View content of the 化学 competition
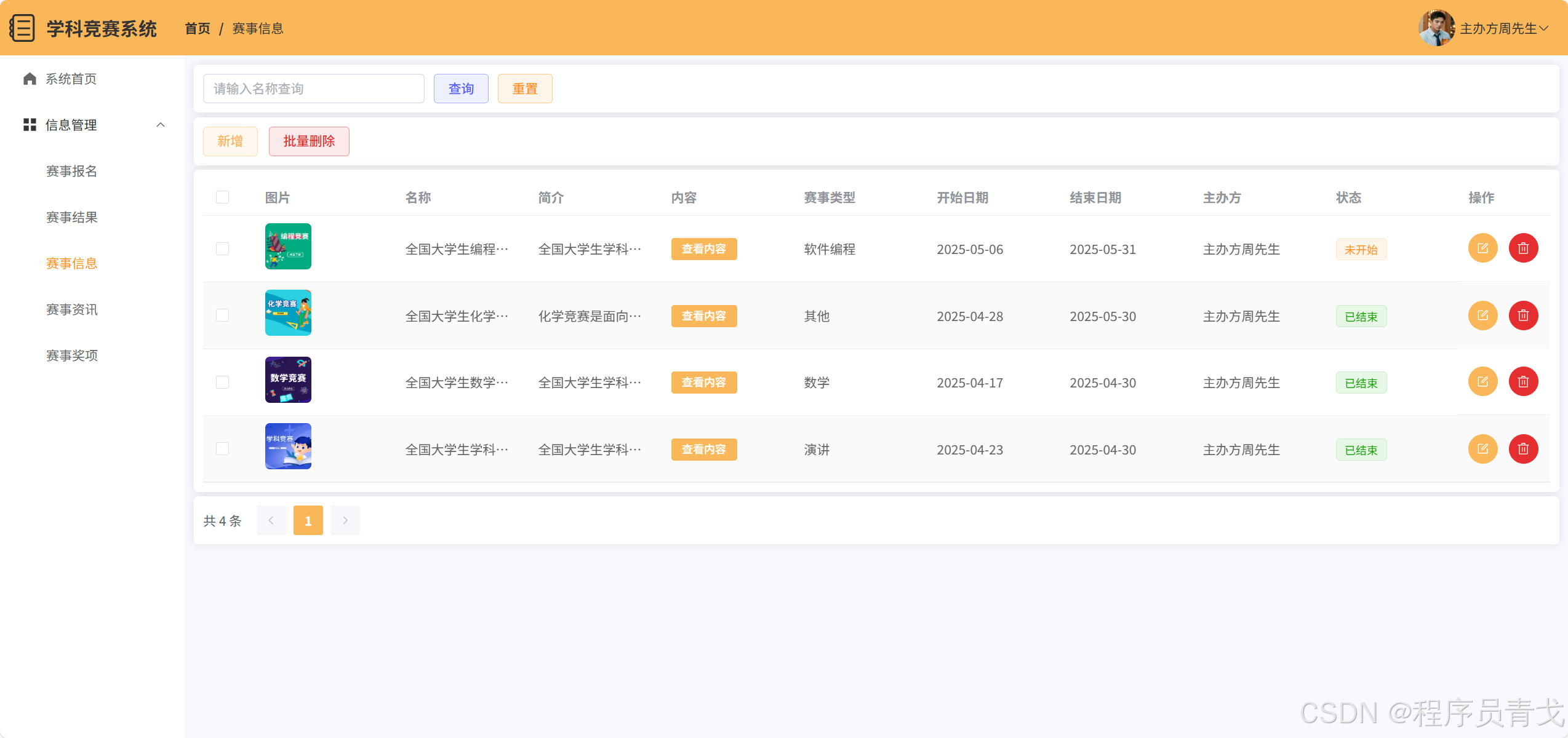1568x738 pixels. point(703,316)
